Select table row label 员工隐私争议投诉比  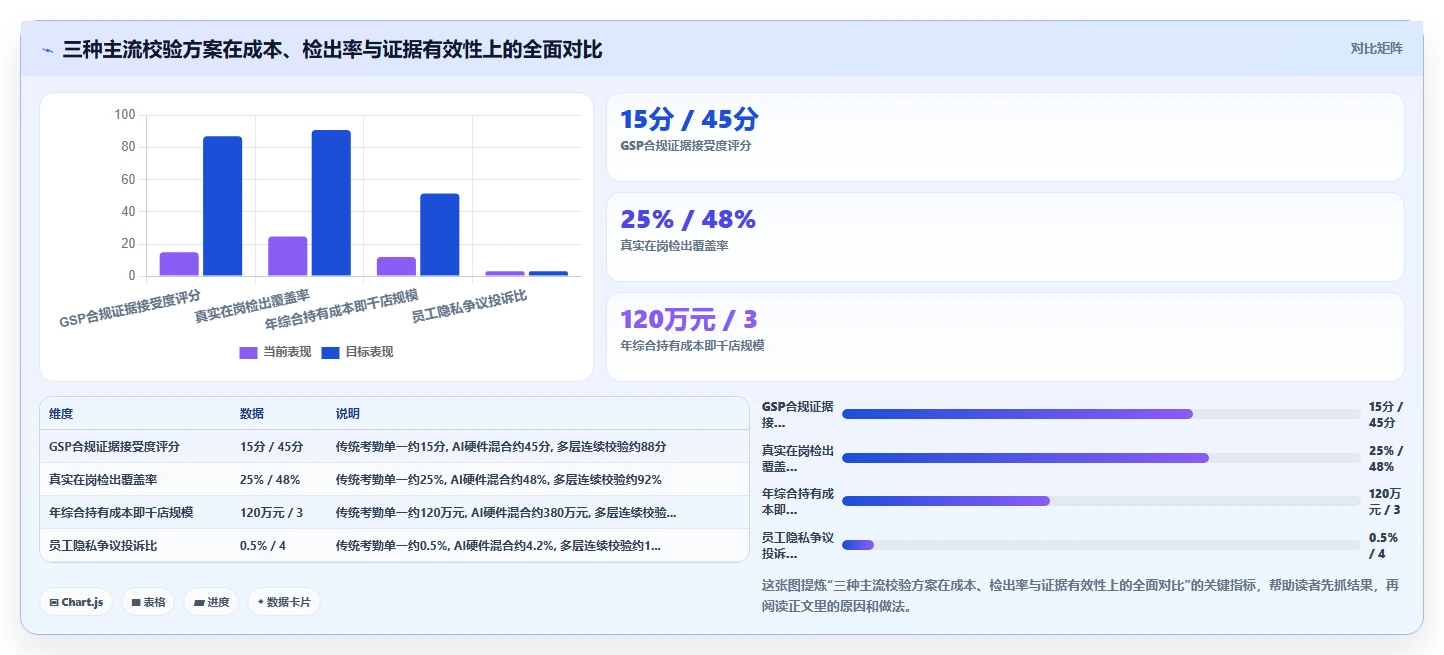(x=103, y=546)
